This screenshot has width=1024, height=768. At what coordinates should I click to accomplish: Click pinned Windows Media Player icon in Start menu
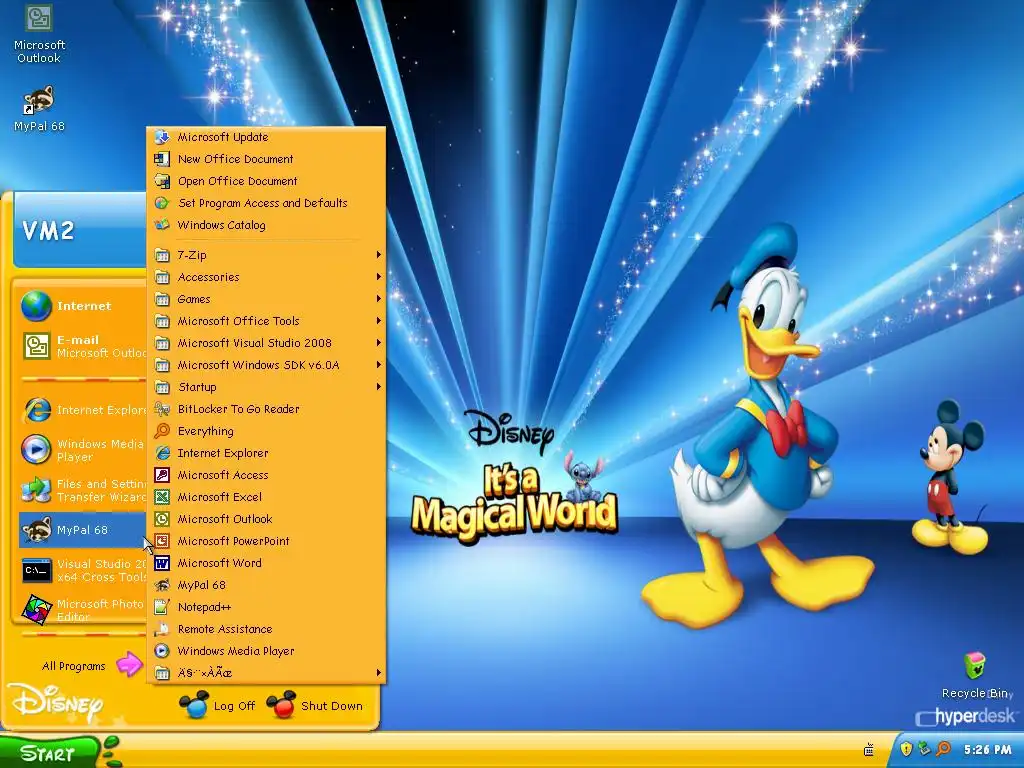click(36, 450)
